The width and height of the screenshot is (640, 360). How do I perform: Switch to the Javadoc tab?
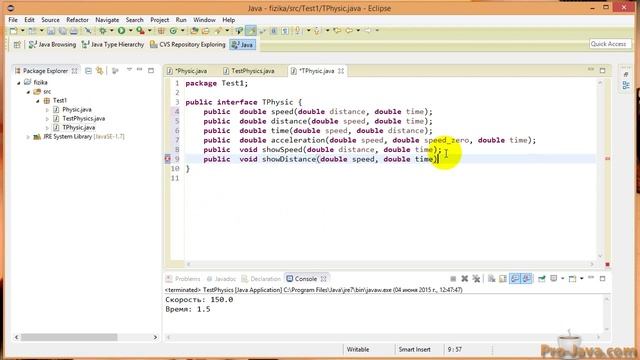[x=221, y=279]
